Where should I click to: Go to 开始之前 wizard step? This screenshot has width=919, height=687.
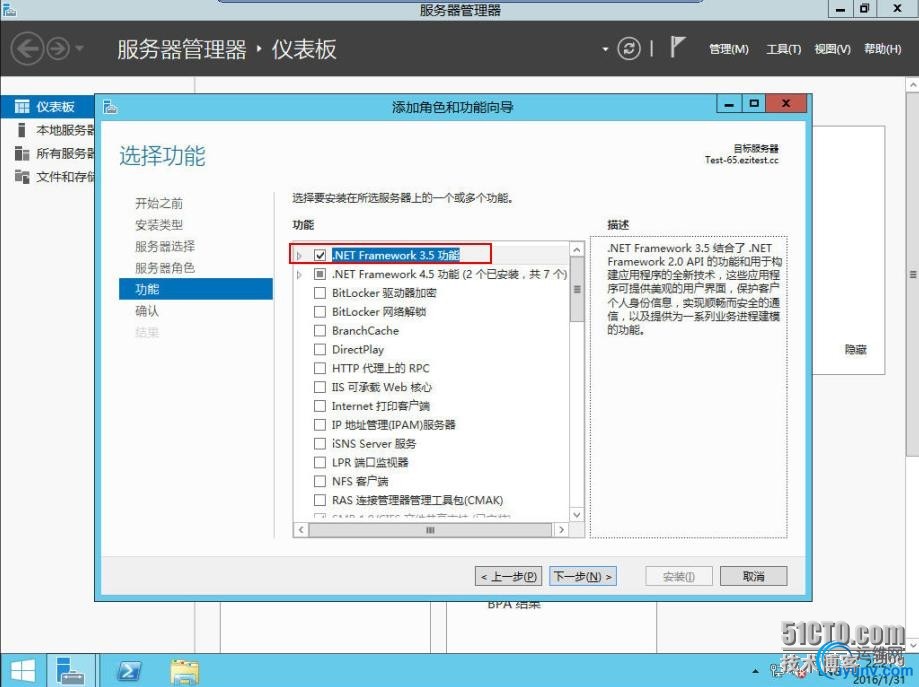pyautogui.click(x=159, y=203)
